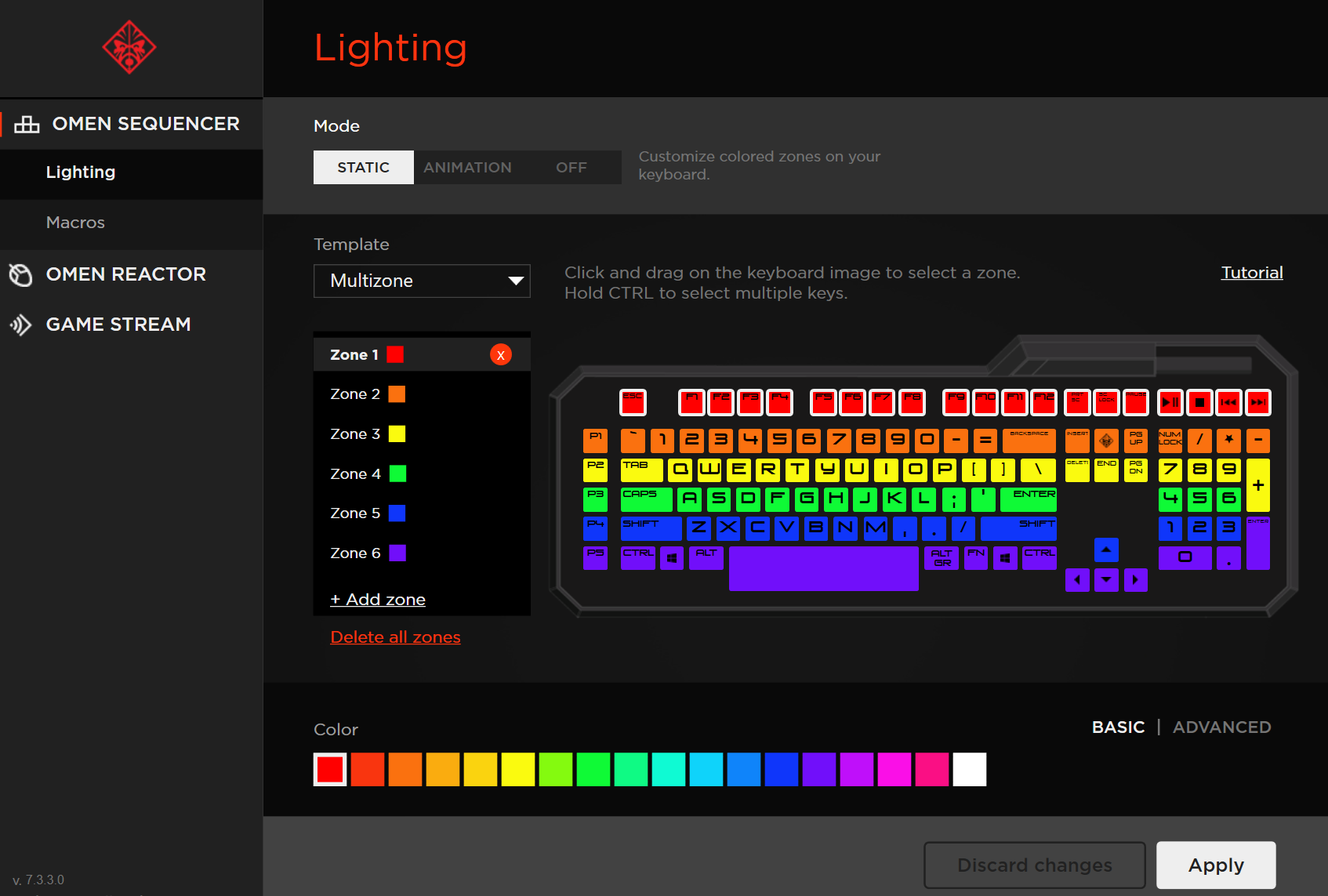Select Zone 2 in the zone list
The width and height of the screenshot is (1328, 896).
click(x=422, y=394)
